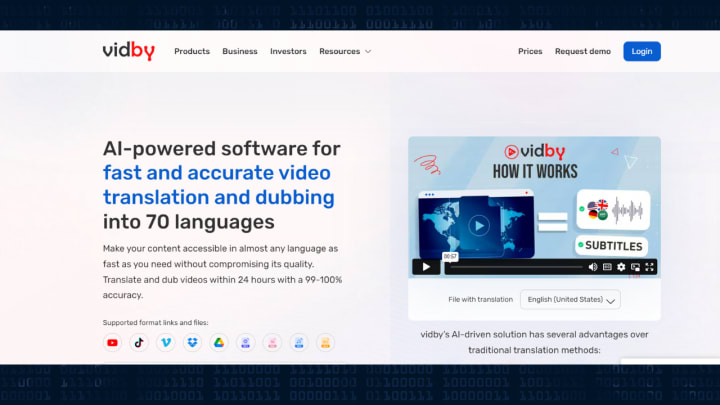Go to the Prices page
The height and width of the screenshot is (405, 720).
(530, 51)
